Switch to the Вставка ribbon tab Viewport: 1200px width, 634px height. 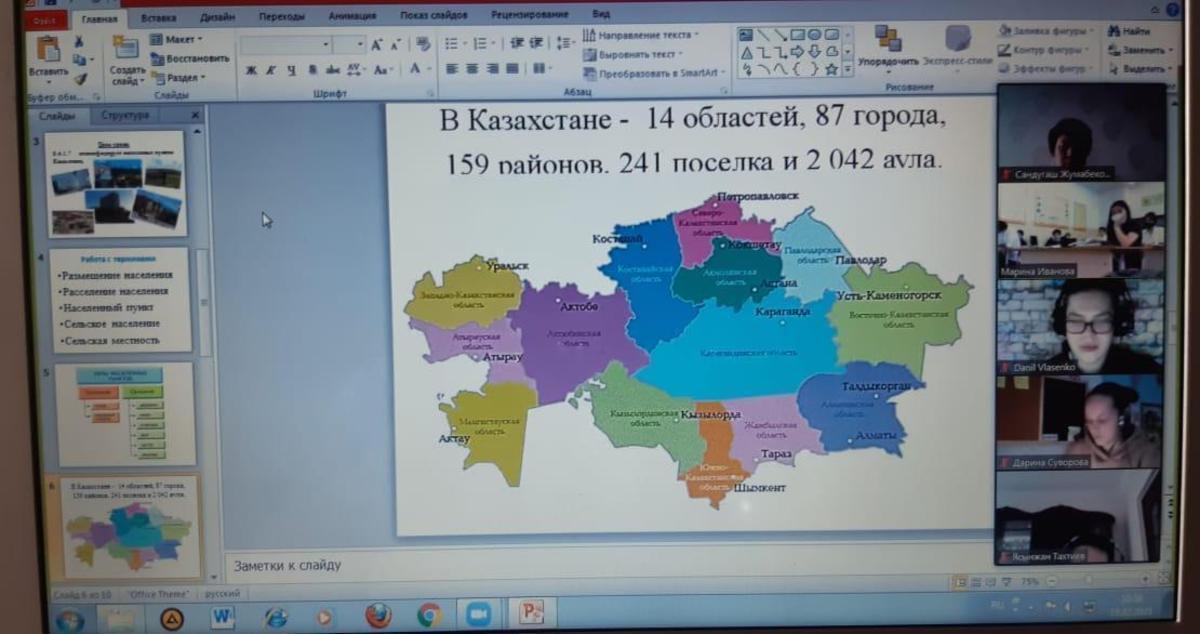(x=159, y=17)
